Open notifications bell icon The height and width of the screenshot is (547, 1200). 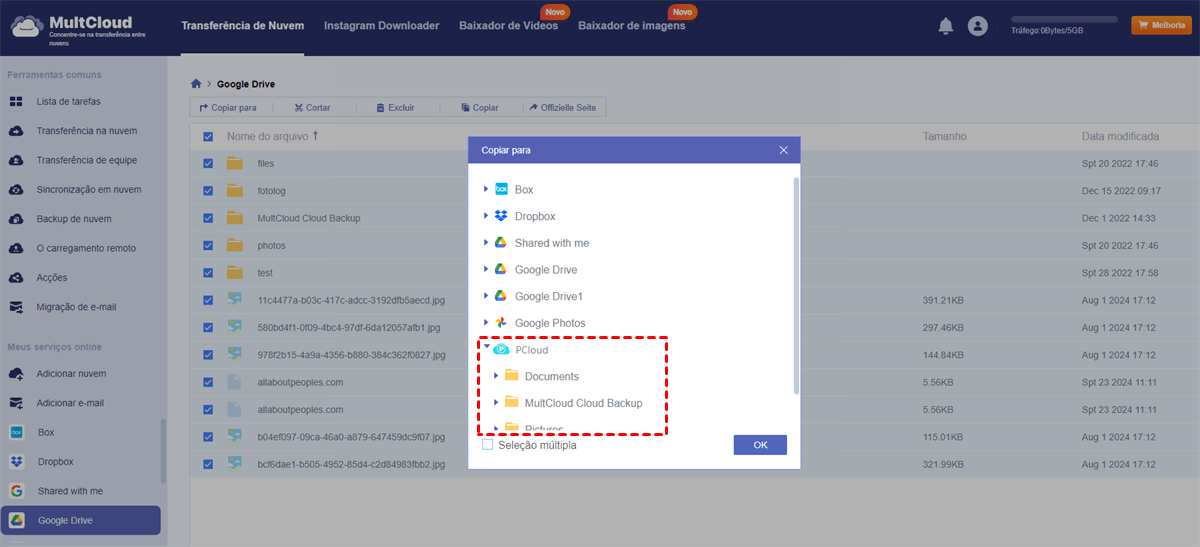[x=945, y=27]
